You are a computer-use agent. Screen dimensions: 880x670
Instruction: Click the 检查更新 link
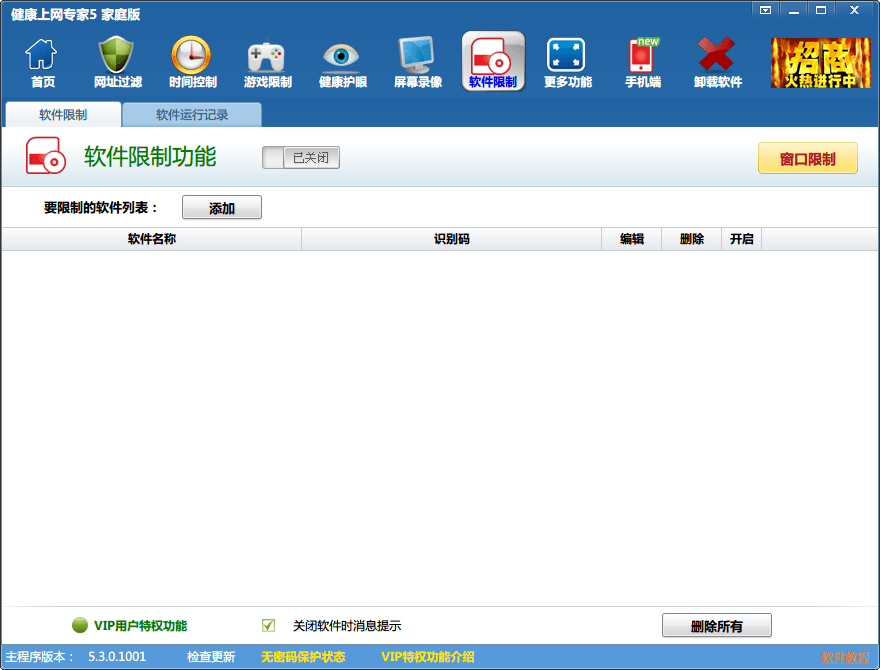point(210,657)
